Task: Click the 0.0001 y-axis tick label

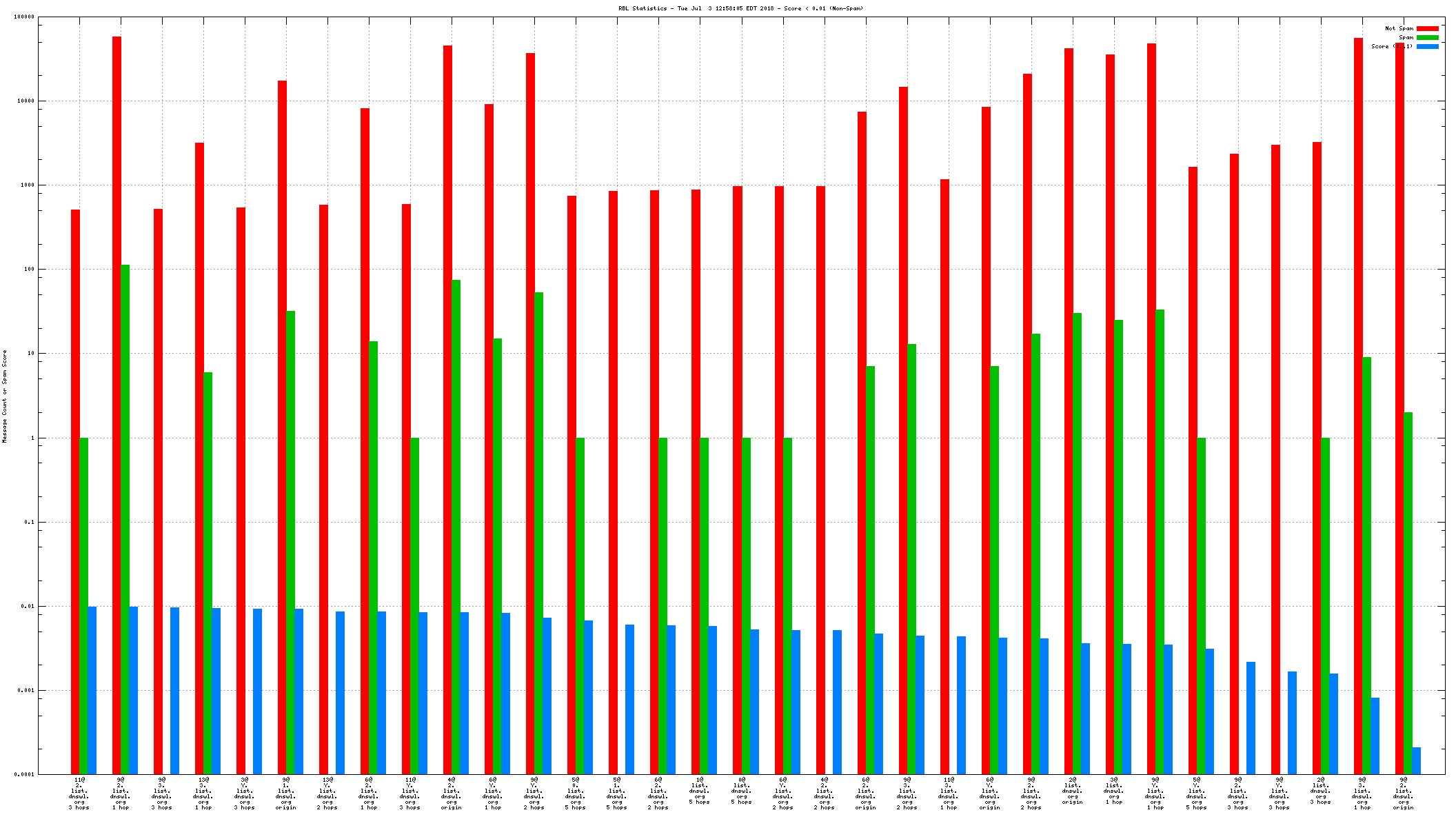Action: (x=23, y=774)
